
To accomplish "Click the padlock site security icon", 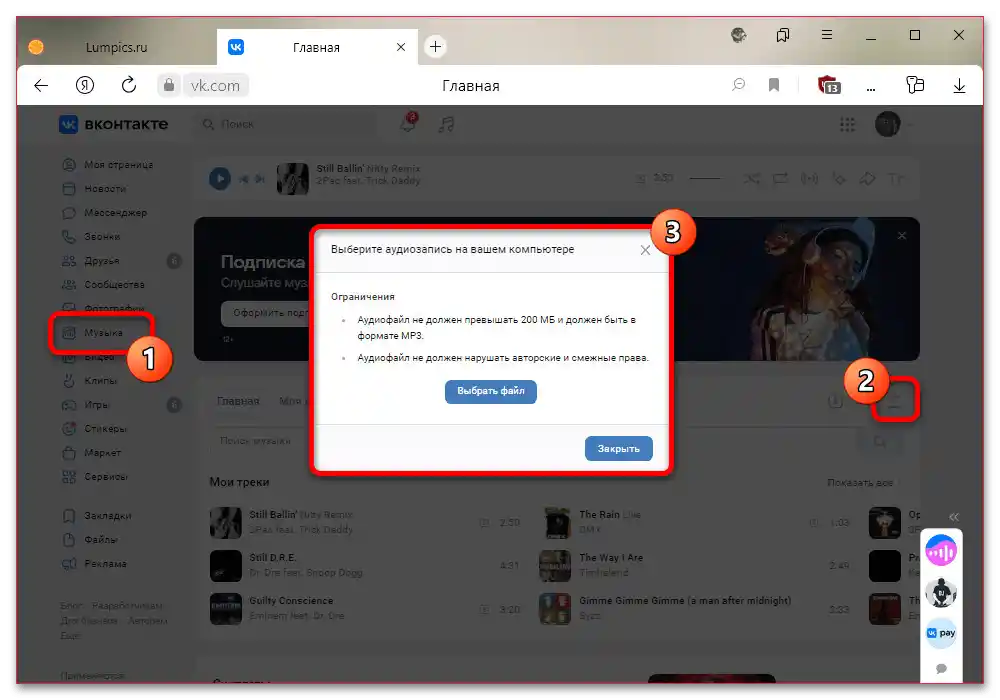I will [169, 85].
